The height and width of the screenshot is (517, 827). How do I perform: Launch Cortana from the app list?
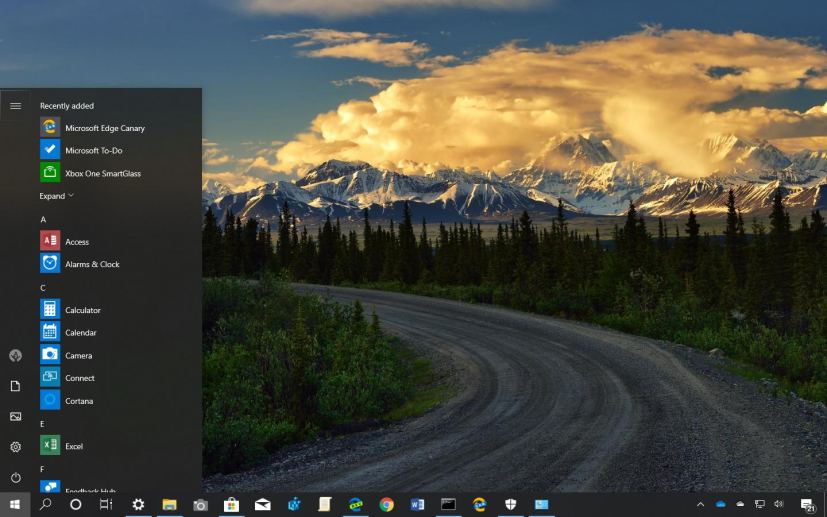[120, 400]
